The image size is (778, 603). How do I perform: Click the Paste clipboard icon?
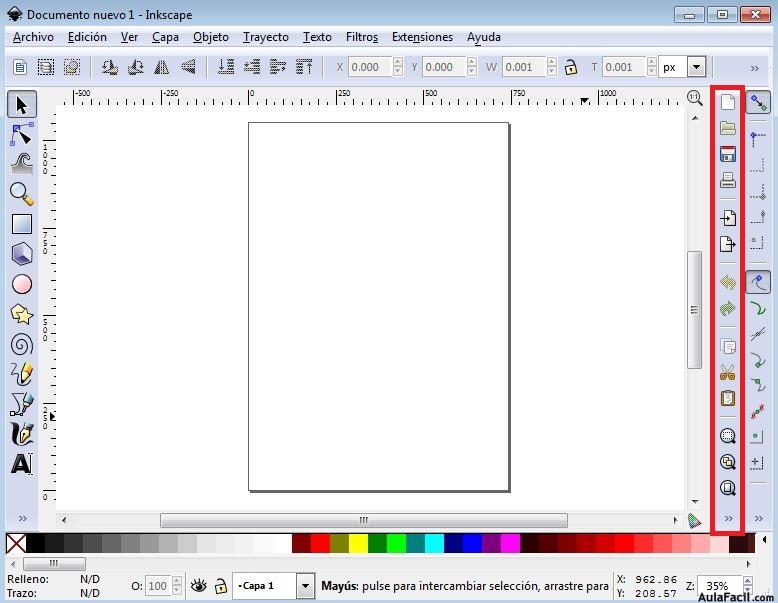[x=727, y=398]
